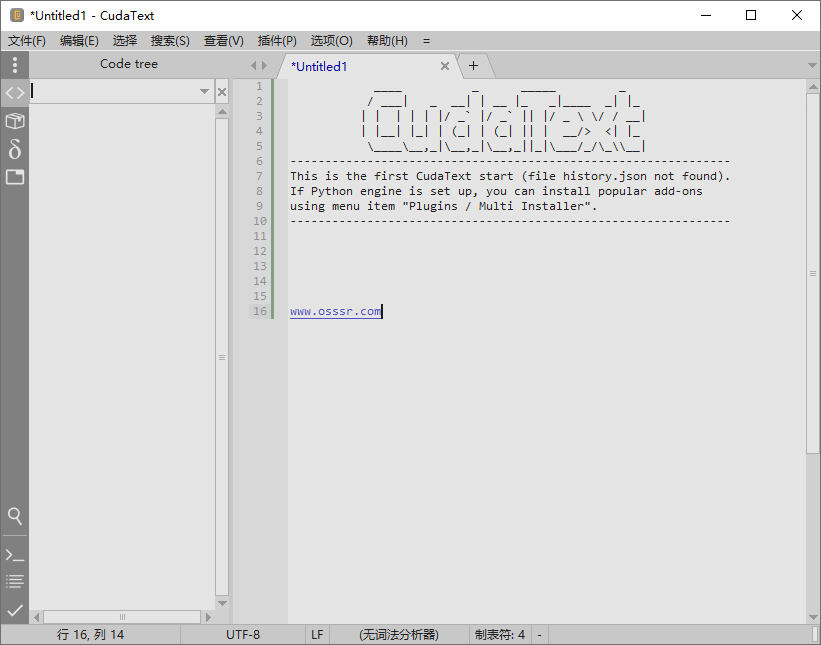Open the UTF-8 encoding selector in status bar

[x=242, y=634]
